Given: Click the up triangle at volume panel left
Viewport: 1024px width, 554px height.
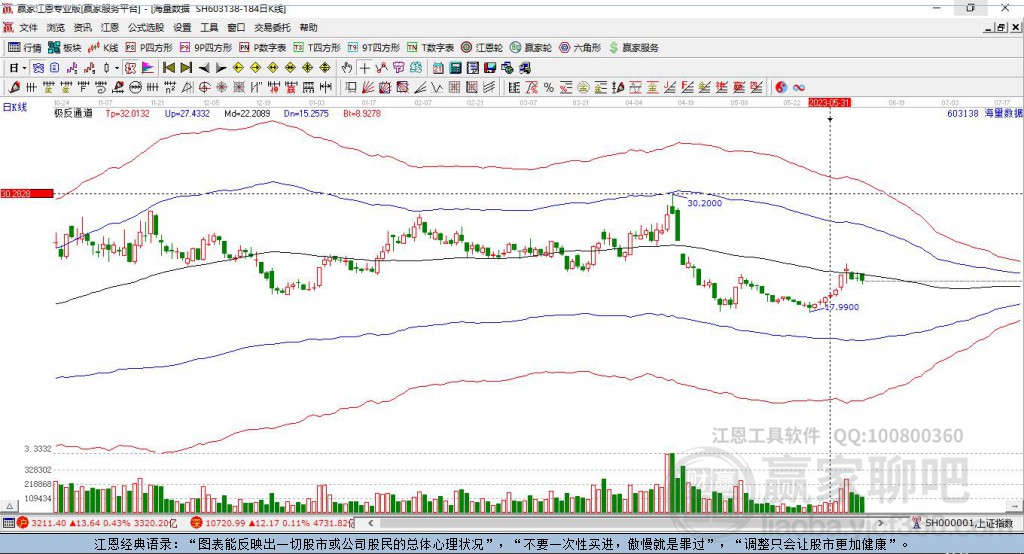Looking at the screenshot, I should point(9,506).
